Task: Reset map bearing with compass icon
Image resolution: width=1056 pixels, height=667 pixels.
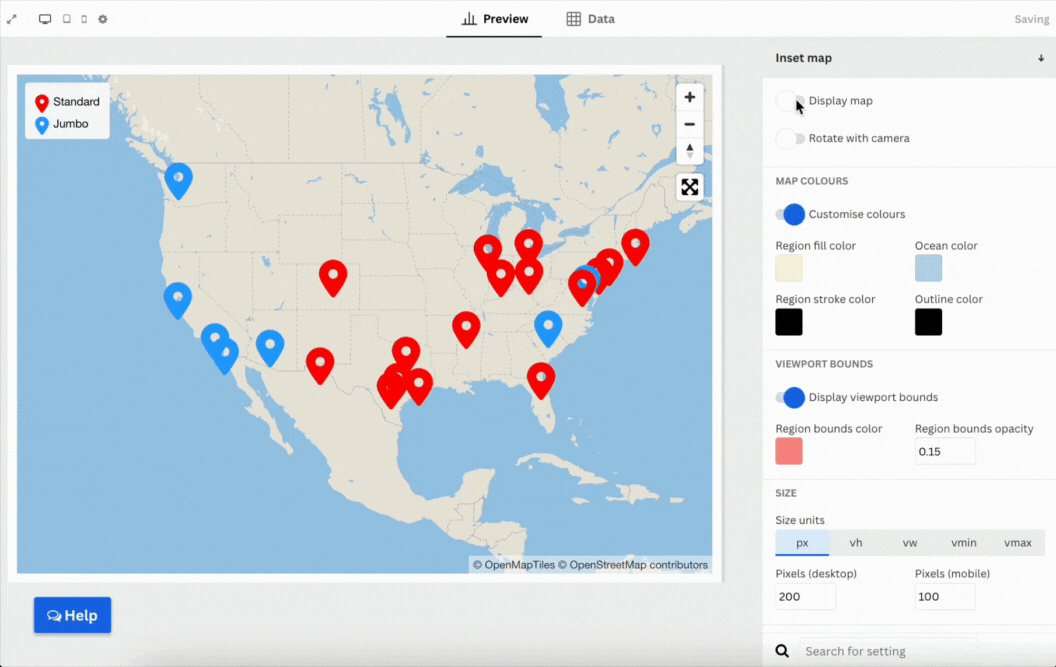Action: 689,151
